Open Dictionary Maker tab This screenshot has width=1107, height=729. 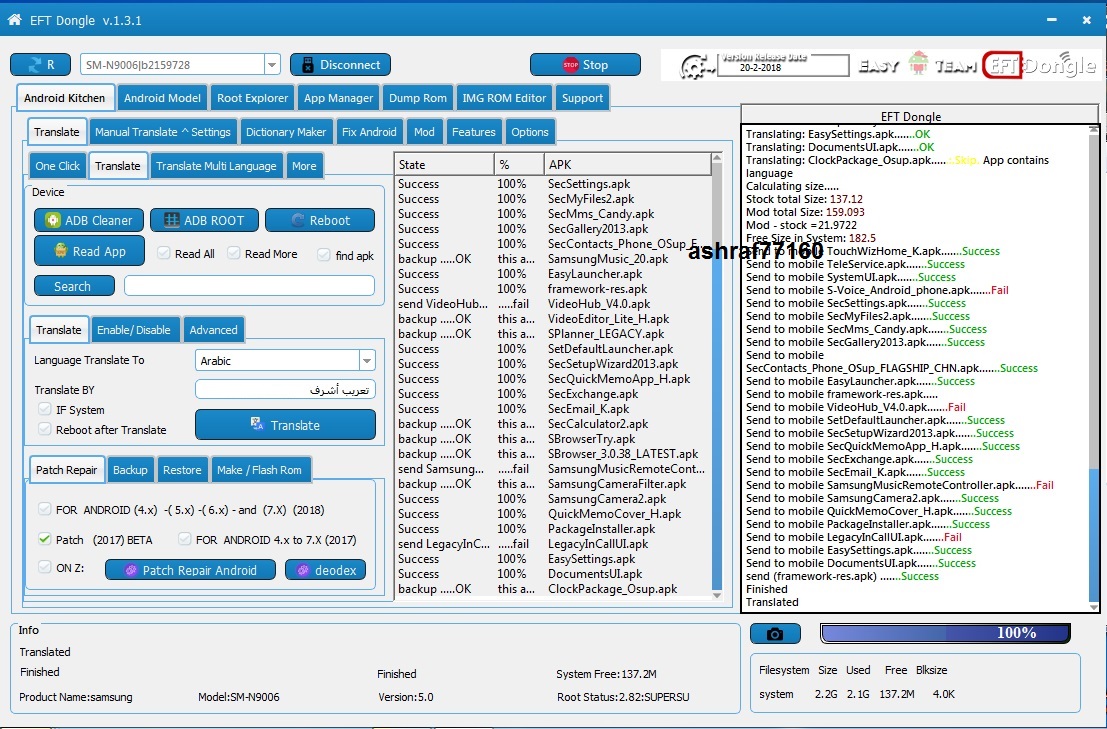point(286,132)
